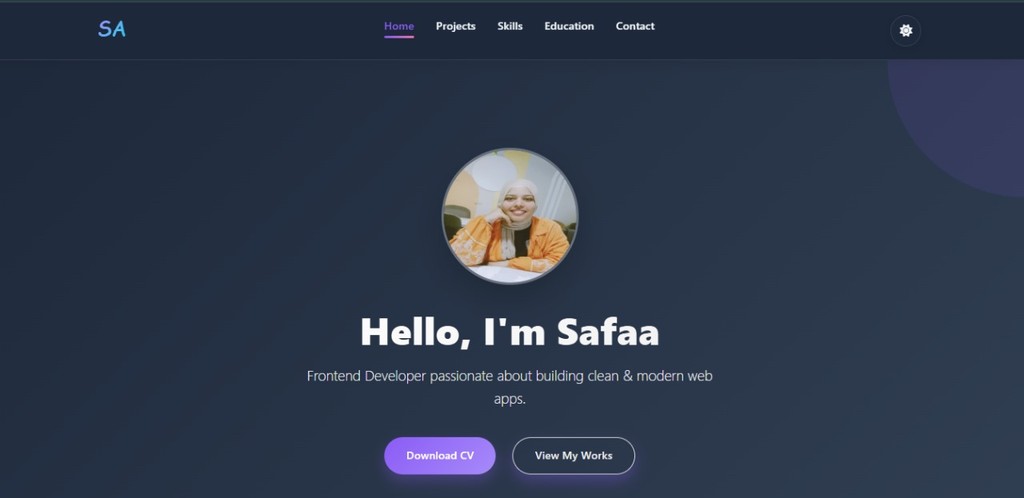1024x498 pixels.
Task: Click the View My Works button
Action: [573, 456]
